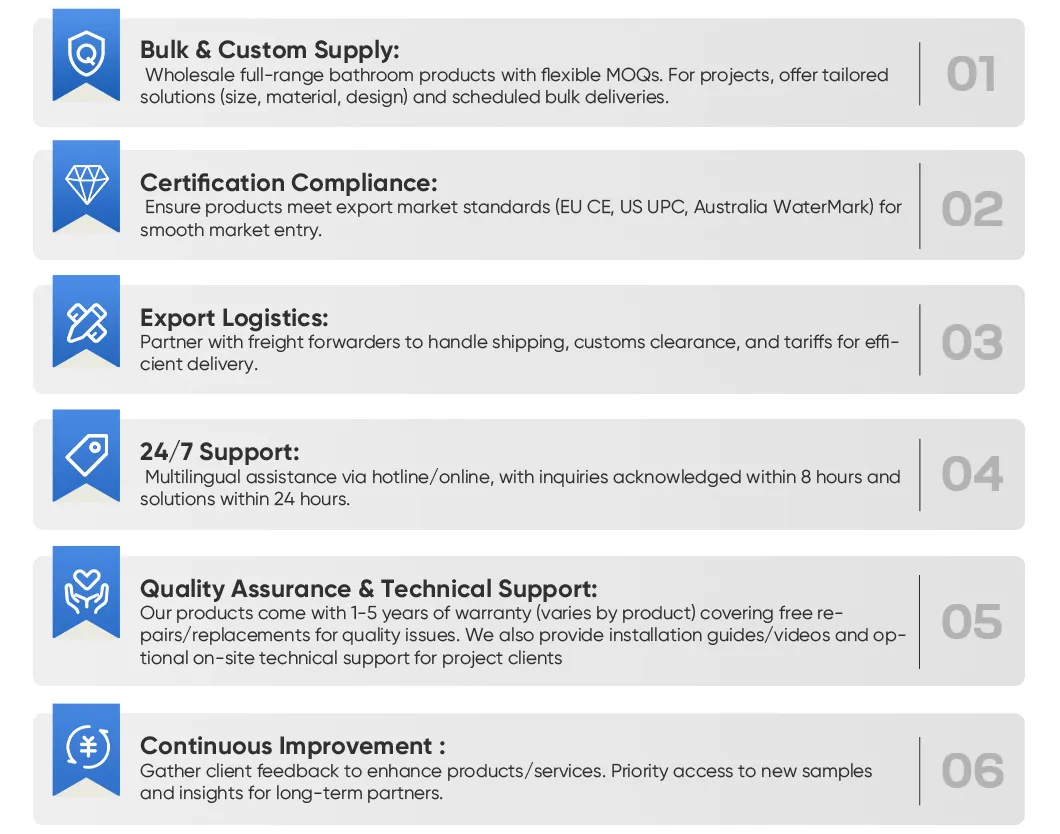This screenshot has width=1060, height=834.
Task: Click the freight forwarders description text
Action: click(519, 353)
